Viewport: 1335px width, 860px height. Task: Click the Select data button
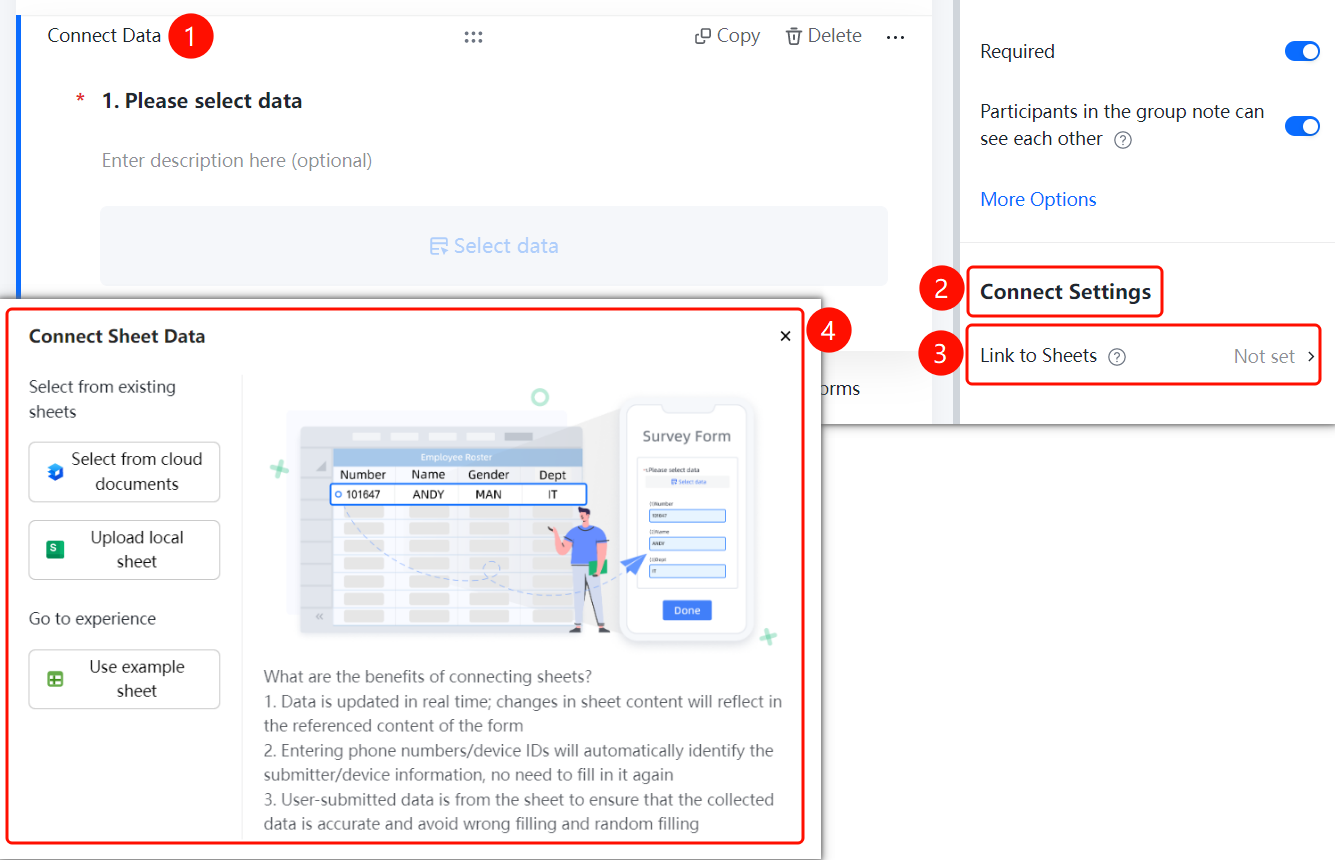tap(494, 246)
